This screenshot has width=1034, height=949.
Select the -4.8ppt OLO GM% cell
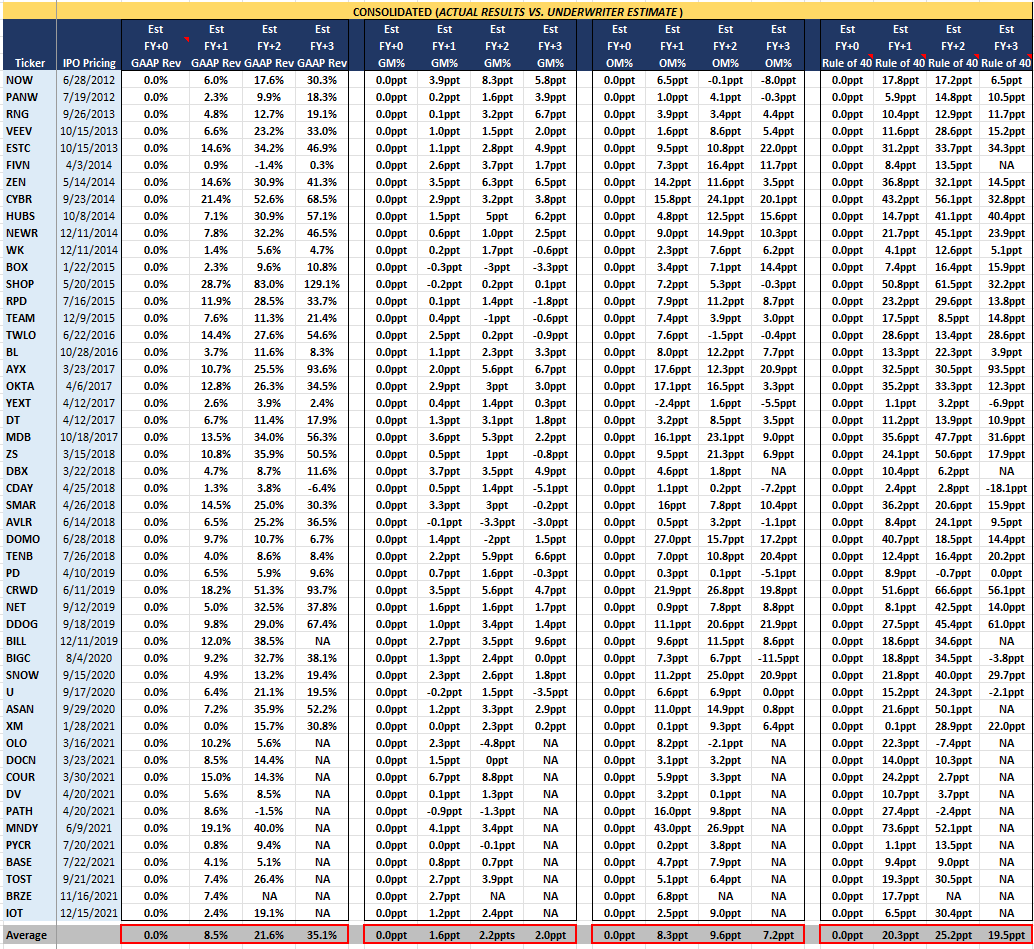[497, 743]
